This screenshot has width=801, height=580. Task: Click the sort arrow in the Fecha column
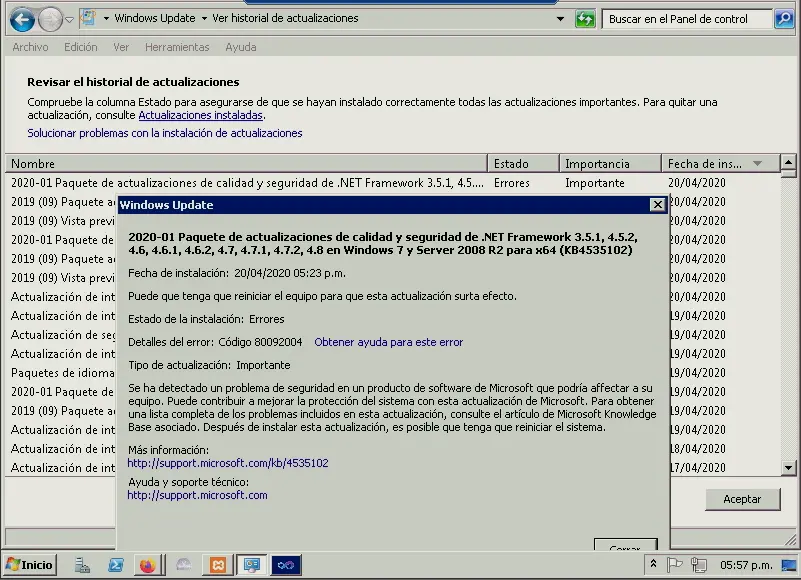coord(758,164)
